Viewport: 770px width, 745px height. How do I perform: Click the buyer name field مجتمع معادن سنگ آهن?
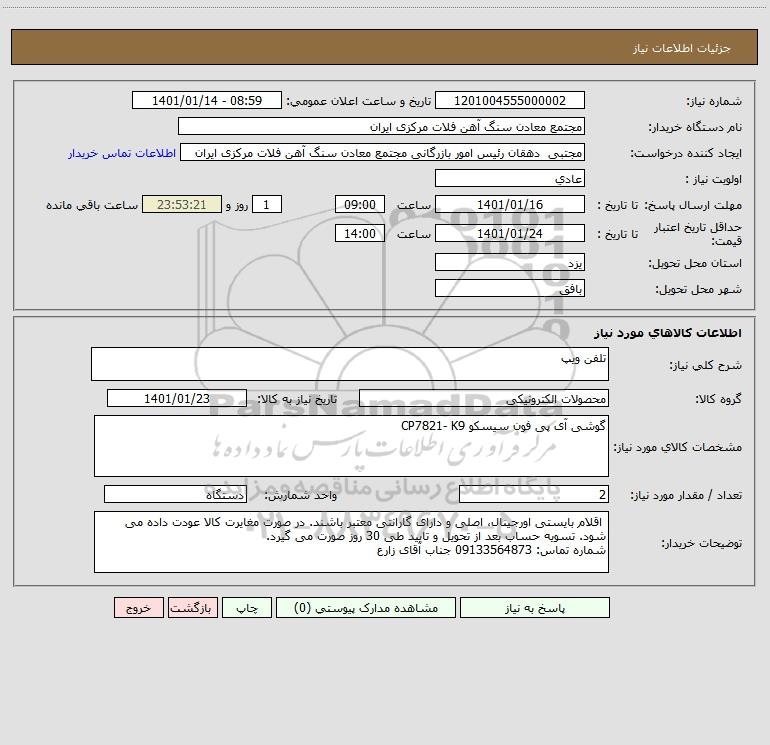point(381,127)
